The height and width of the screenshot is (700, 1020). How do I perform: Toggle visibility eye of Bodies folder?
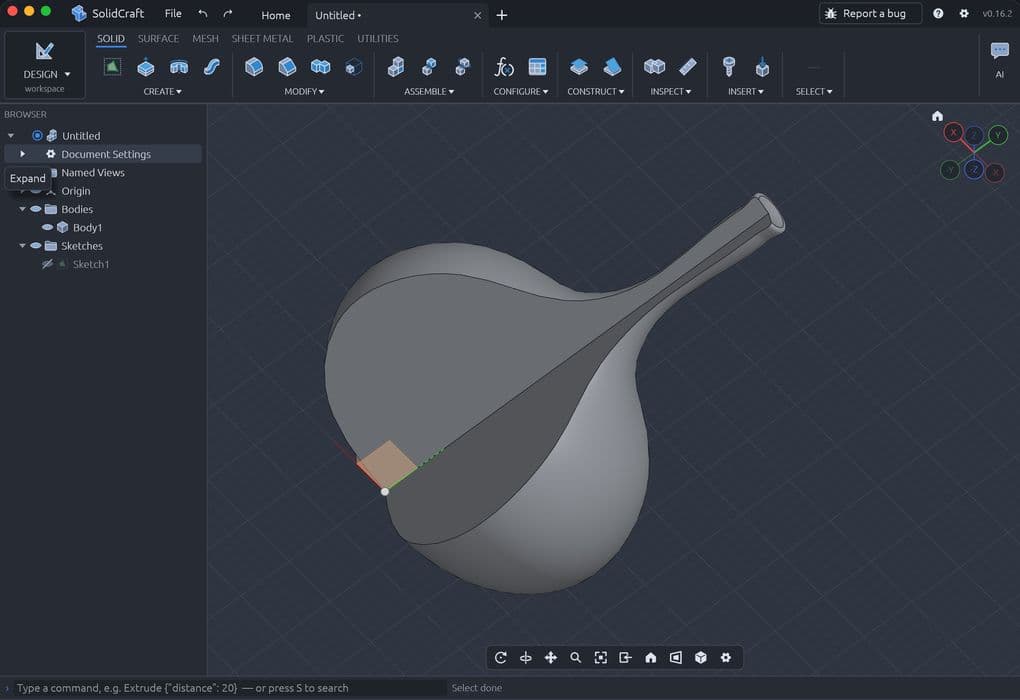[x=36, y=209]
